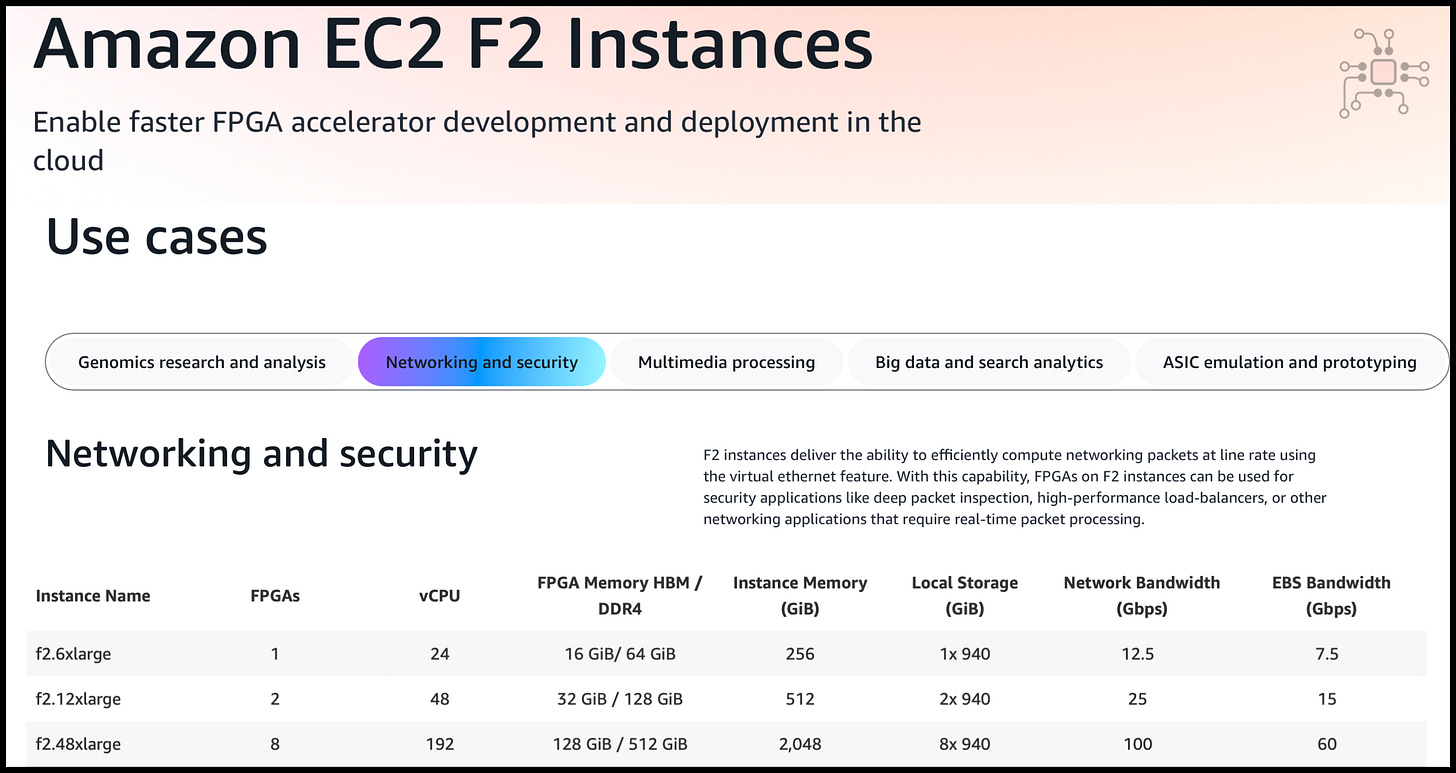Click the vCPU column header
This screenshot has height=773, width=1456.
pyautogui.click(x=440, y=596)
